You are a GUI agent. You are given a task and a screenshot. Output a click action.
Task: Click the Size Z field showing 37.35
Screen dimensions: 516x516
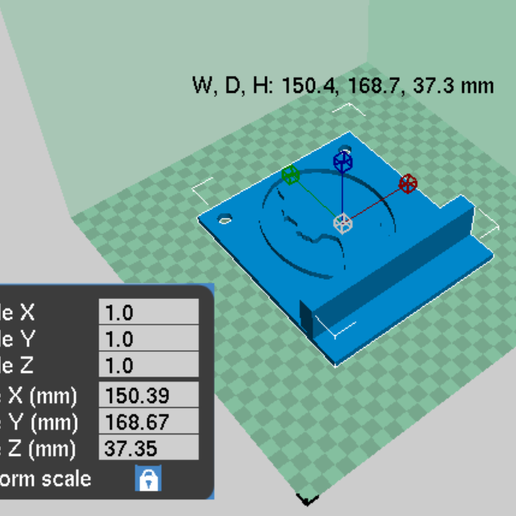coord(149,448)
